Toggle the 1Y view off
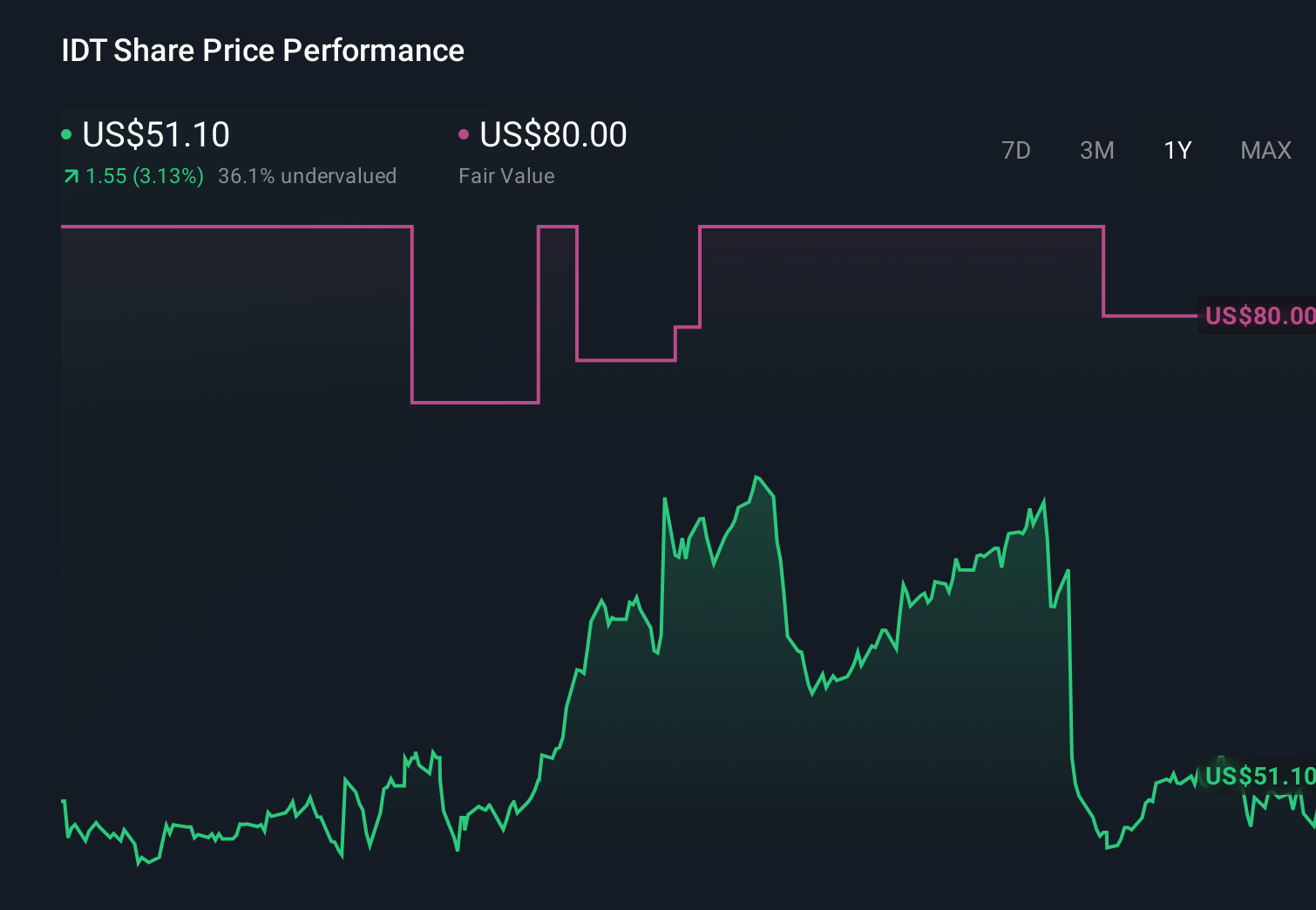1316x910 pixels. [x=1177, y=150]
